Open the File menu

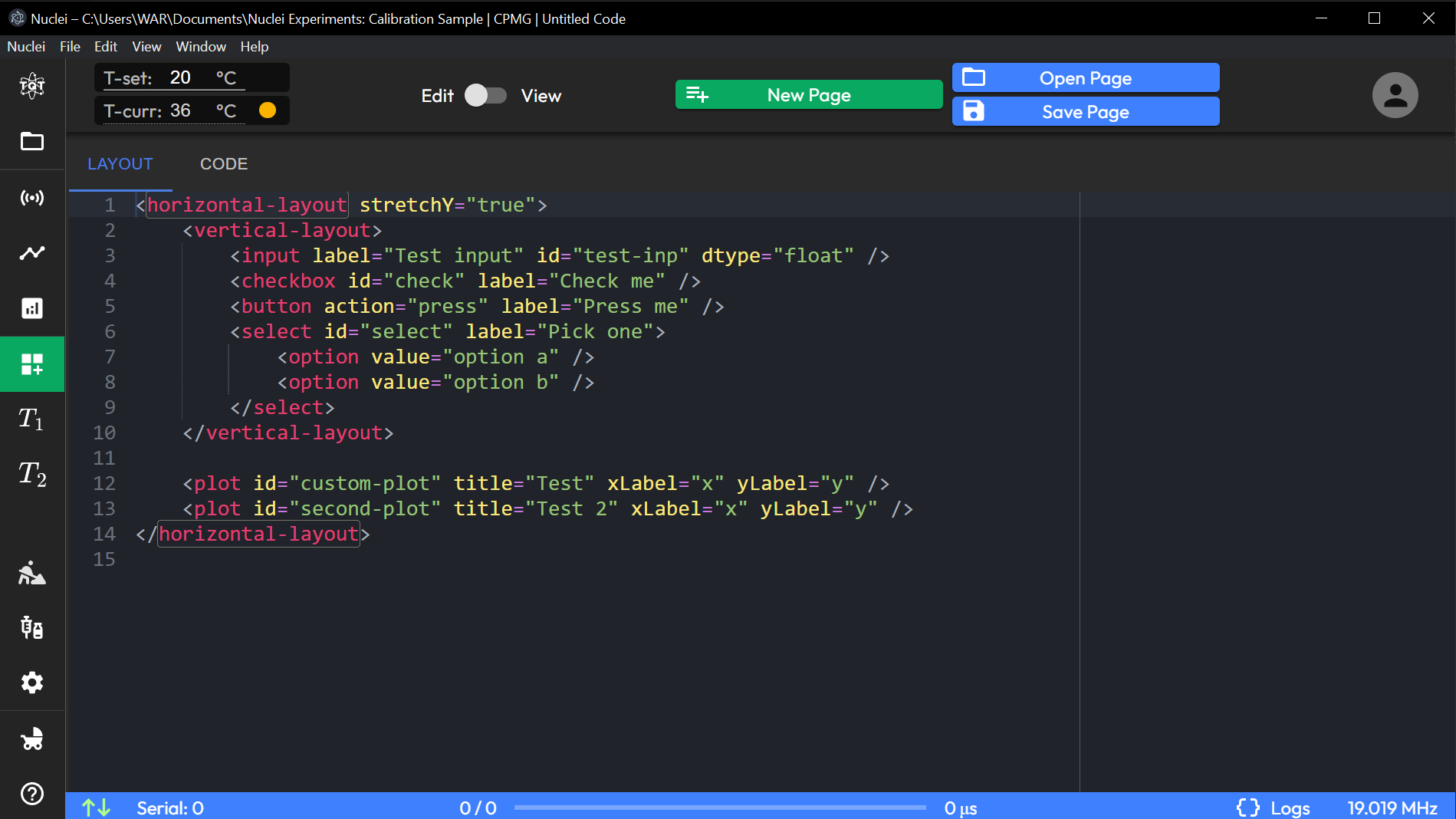tap(70, 47)
